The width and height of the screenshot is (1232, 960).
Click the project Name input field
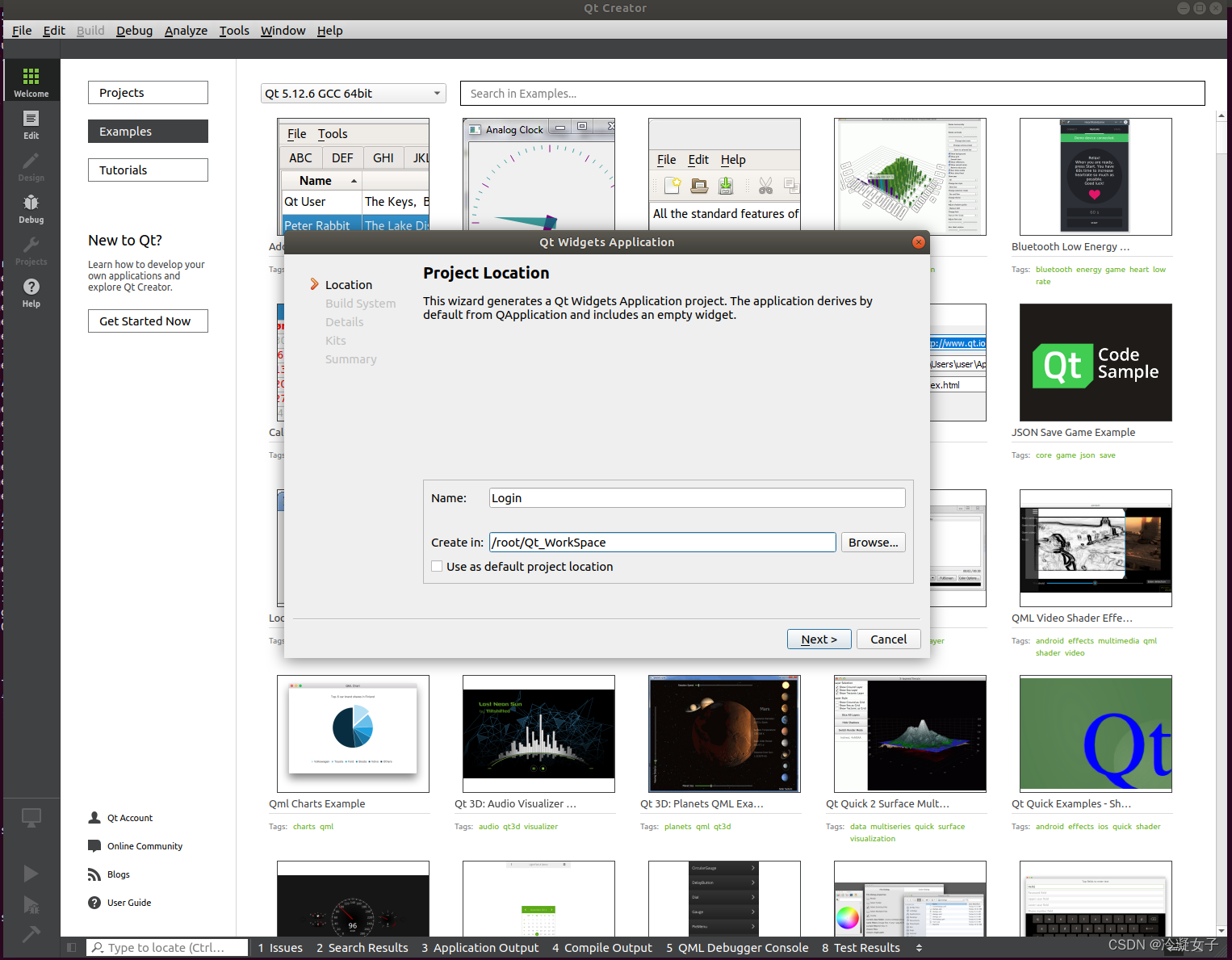click(697, 498)
